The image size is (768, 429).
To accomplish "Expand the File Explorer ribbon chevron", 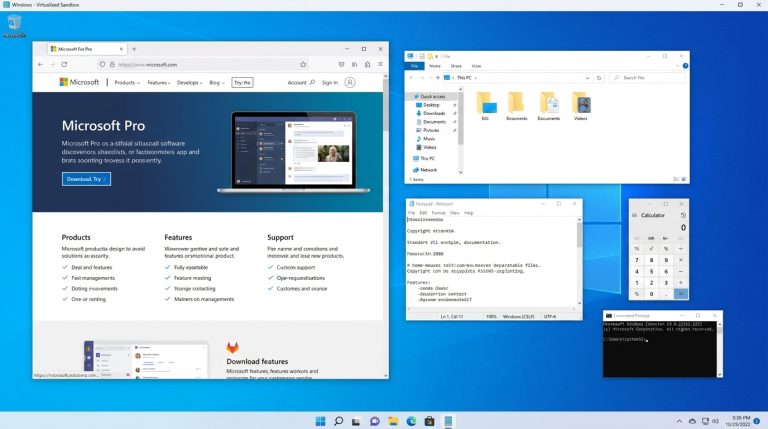I will tap(677, 66).
